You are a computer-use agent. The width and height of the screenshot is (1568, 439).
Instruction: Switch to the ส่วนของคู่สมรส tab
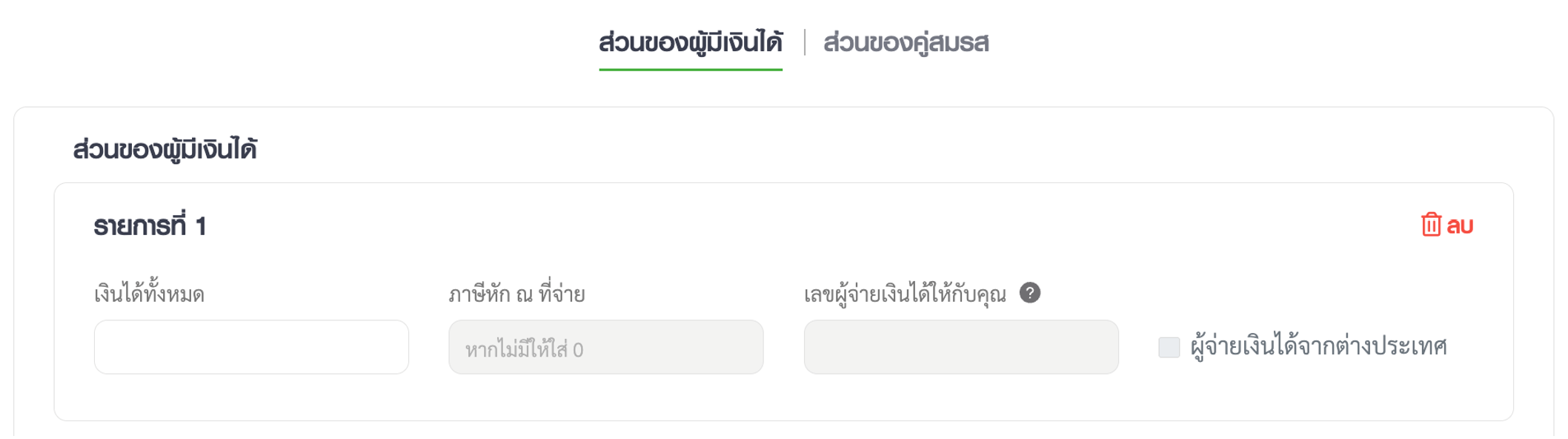906,43
